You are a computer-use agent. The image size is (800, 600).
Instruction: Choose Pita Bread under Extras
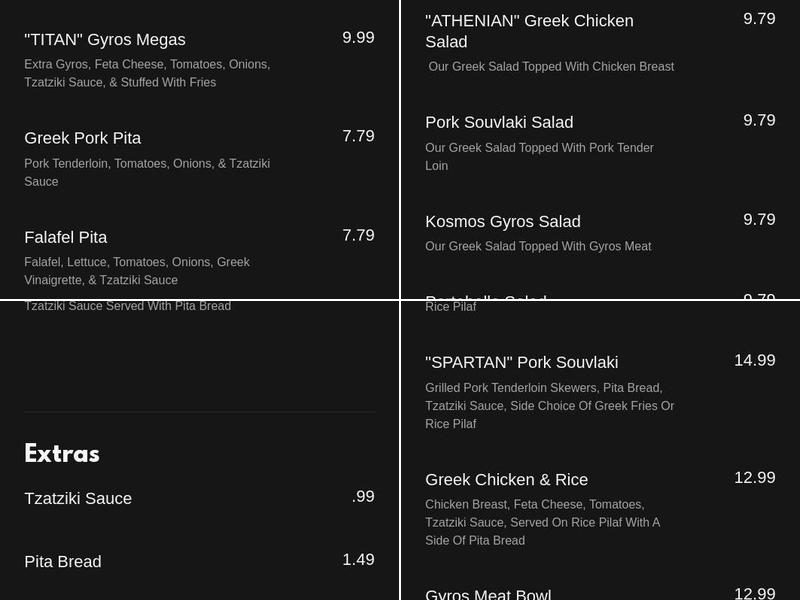(63, 561)
